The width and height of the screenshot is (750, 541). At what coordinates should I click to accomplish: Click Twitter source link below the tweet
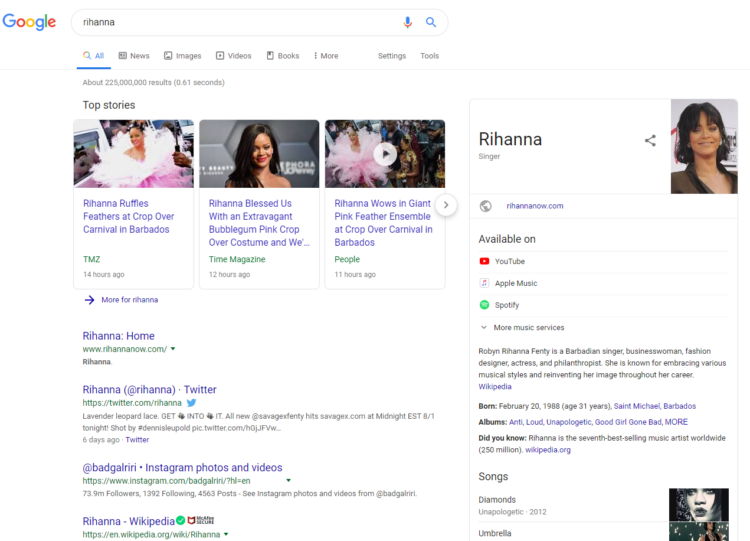coord(137,440)
